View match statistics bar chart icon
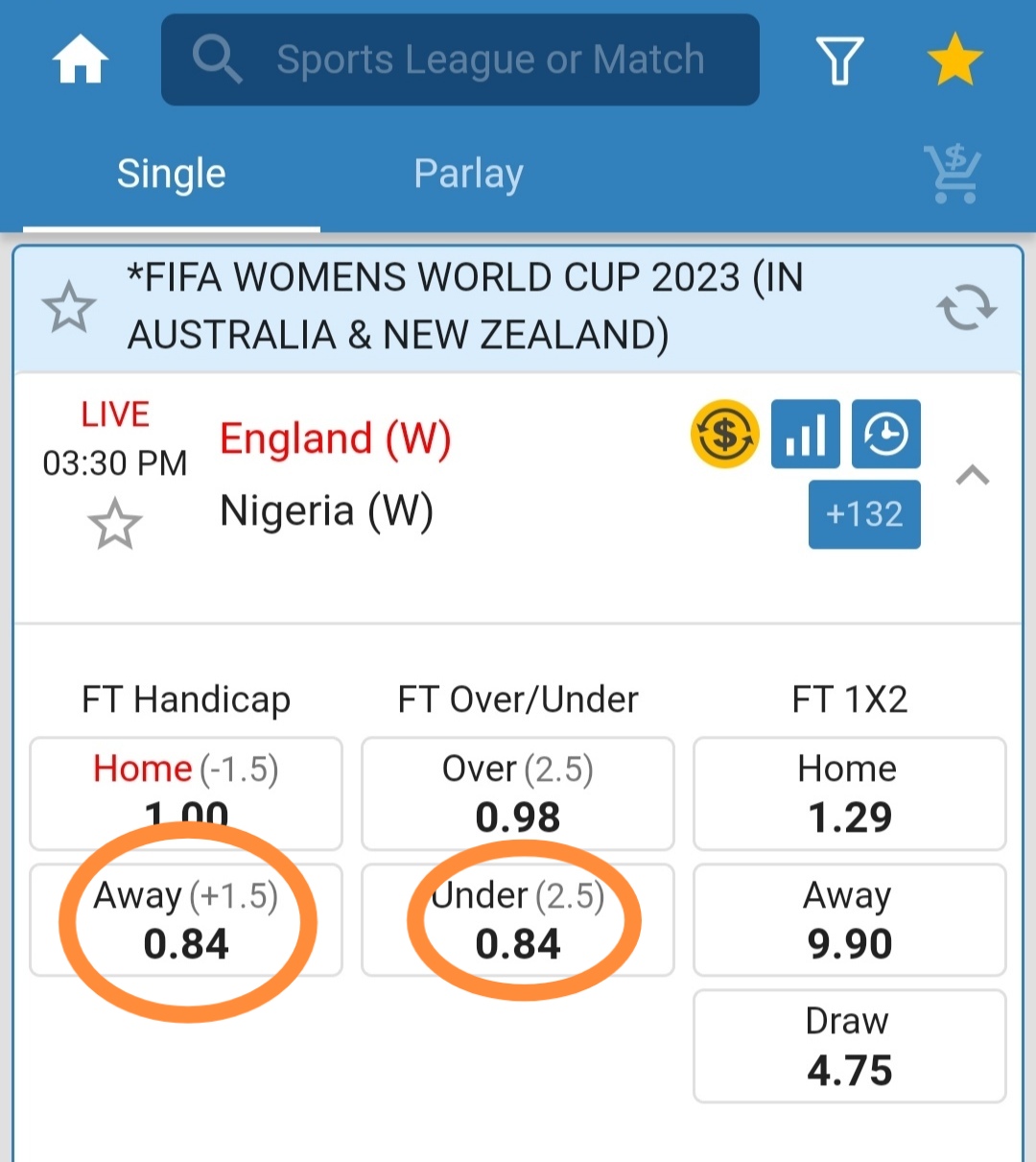Viewport: 1036px width, 1162px height. (806, 434)
